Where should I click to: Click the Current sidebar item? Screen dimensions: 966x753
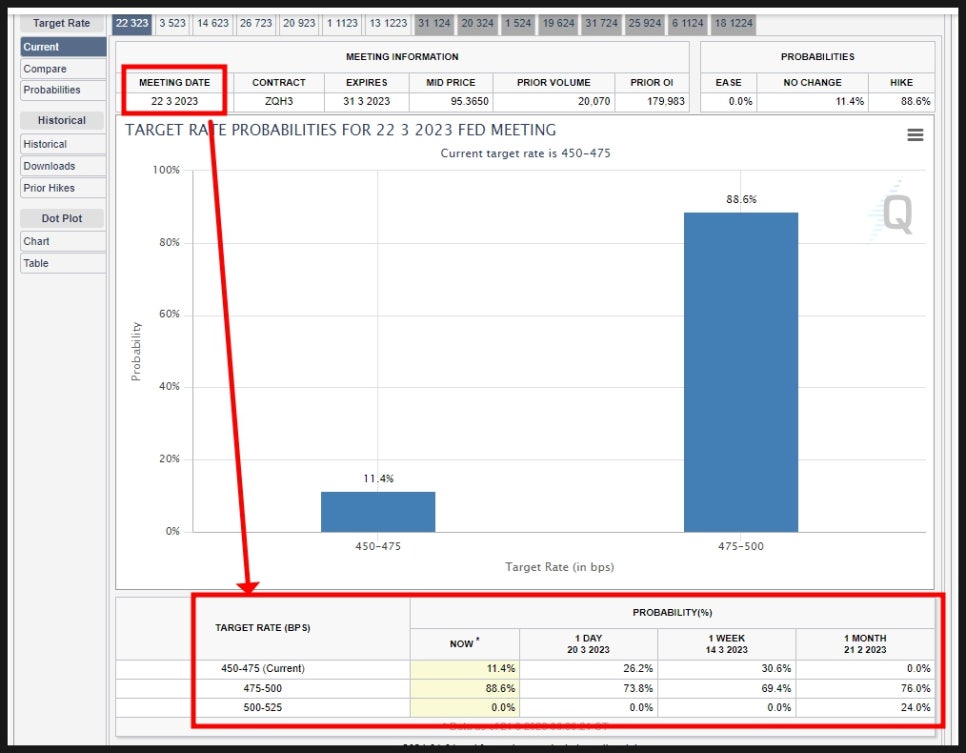click(63, 47)
